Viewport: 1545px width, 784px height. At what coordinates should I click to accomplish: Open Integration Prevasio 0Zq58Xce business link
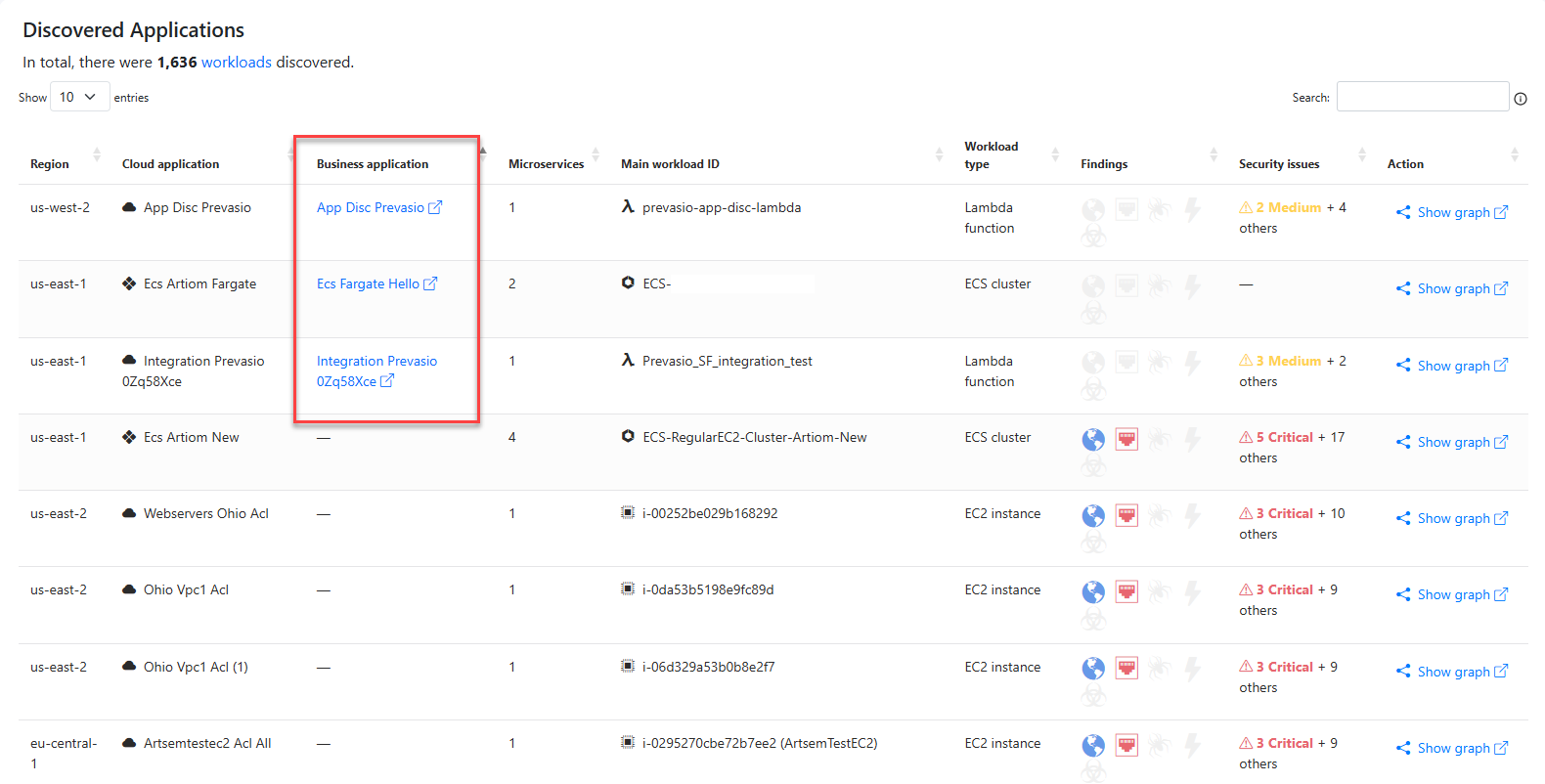376,362
